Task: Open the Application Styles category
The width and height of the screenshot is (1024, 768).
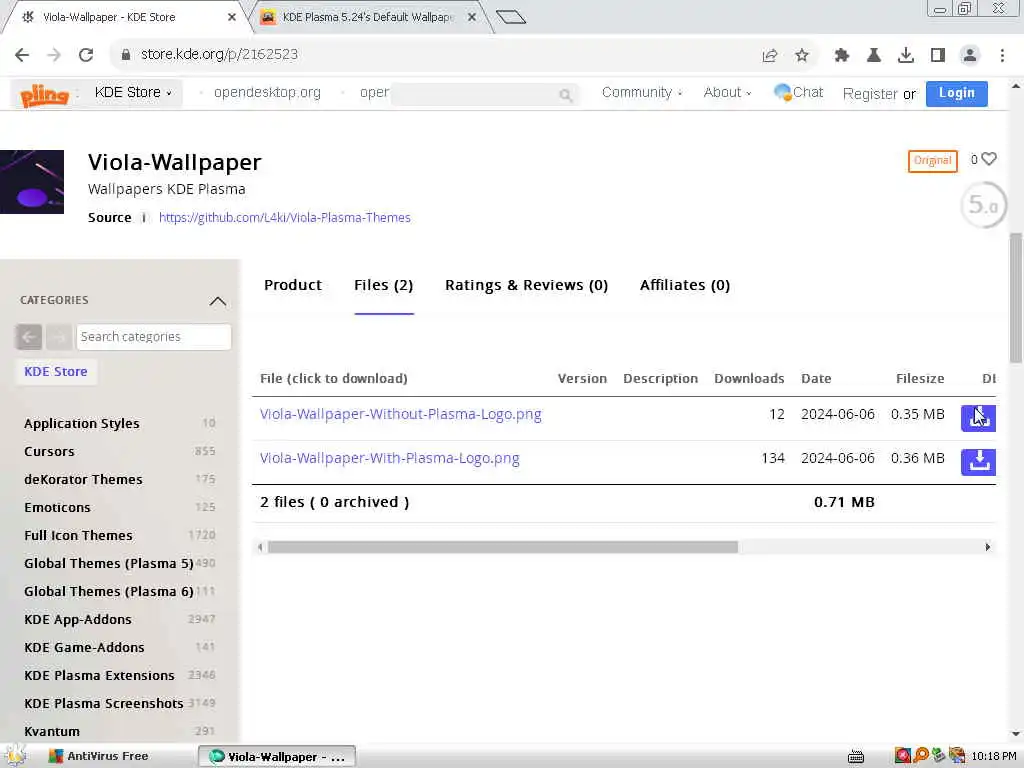Action: tap(82, 424)
